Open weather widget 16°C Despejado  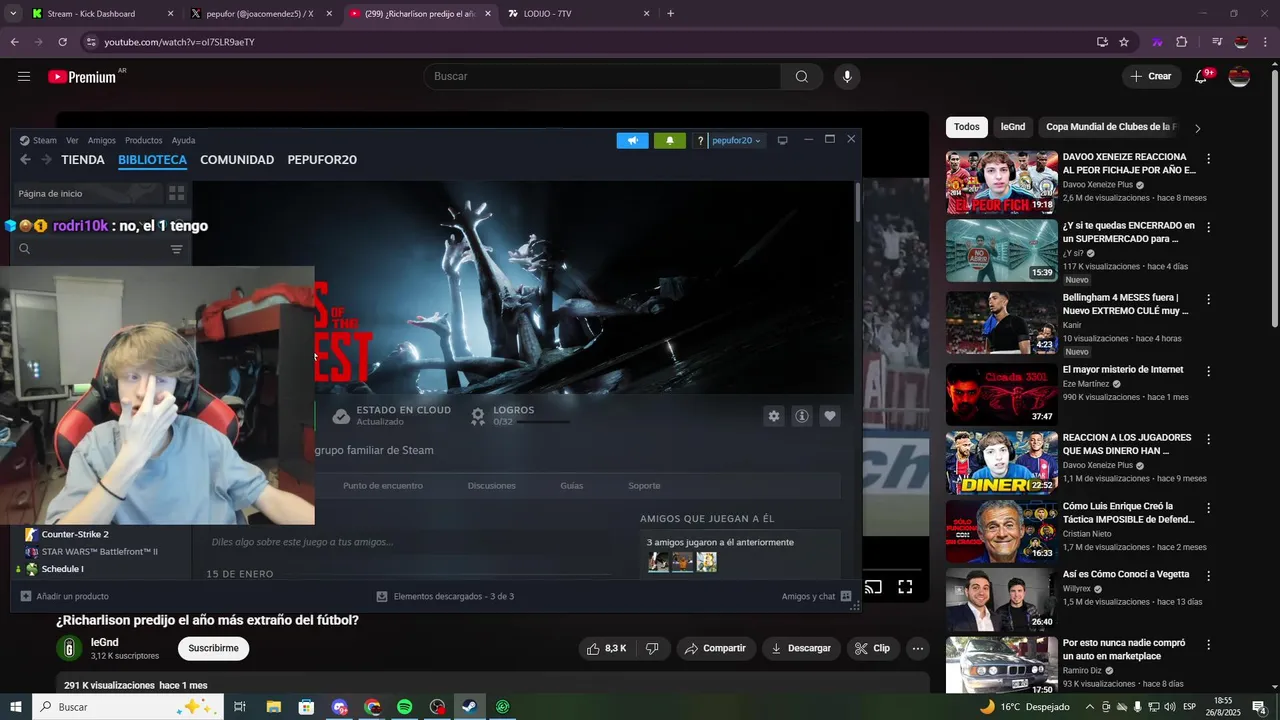coord(1025,707)
